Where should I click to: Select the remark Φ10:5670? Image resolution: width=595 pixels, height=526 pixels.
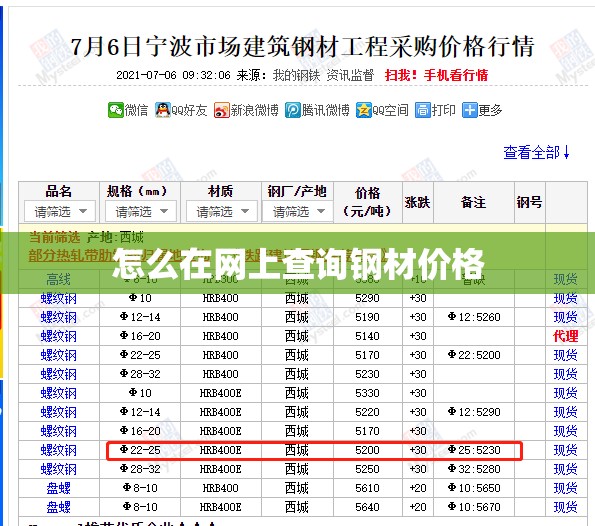(474, 507)
